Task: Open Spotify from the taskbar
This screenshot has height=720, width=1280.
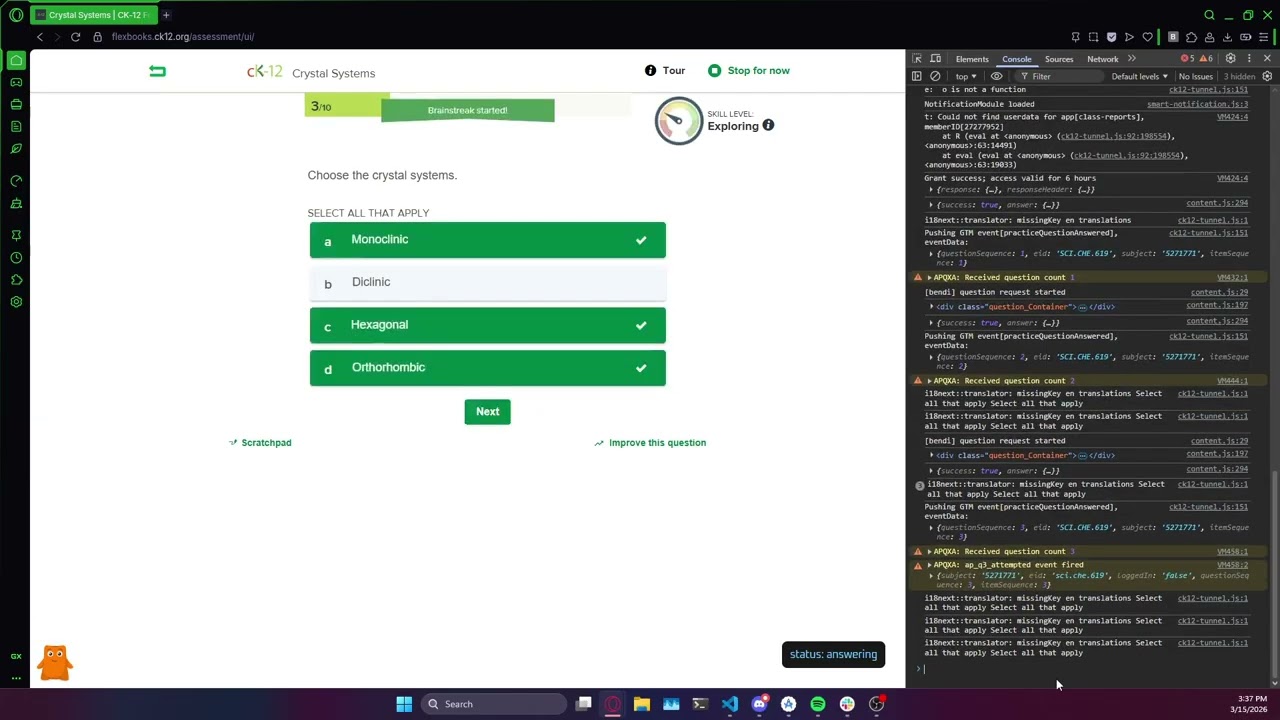Action: 818,704
